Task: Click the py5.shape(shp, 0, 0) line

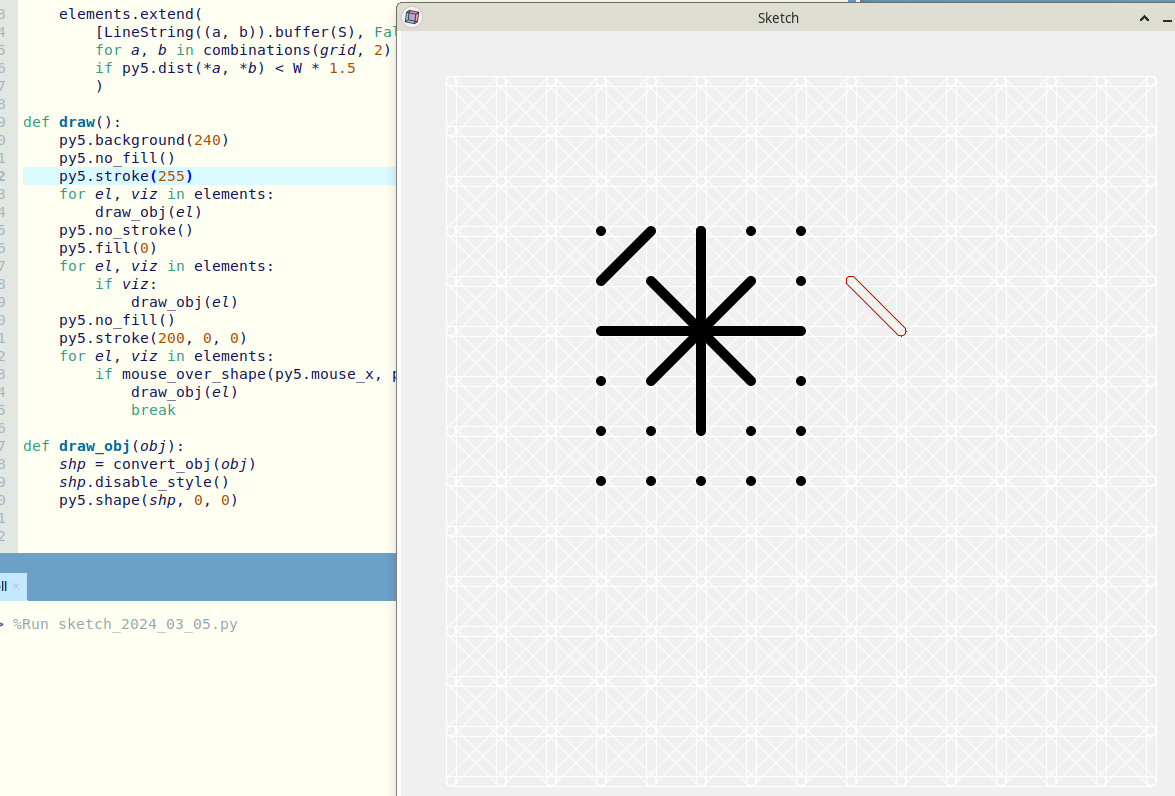Action: tap(148, 500)
